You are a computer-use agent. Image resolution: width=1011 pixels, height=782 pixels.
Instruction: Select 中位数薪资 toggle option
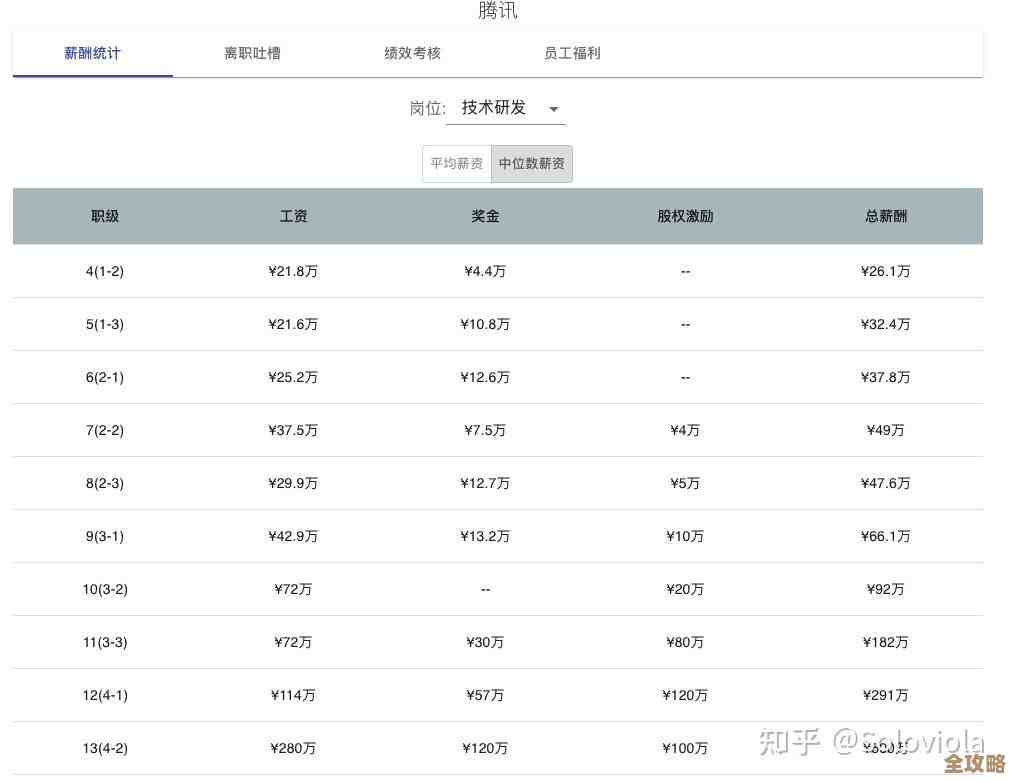click(531, 163)
